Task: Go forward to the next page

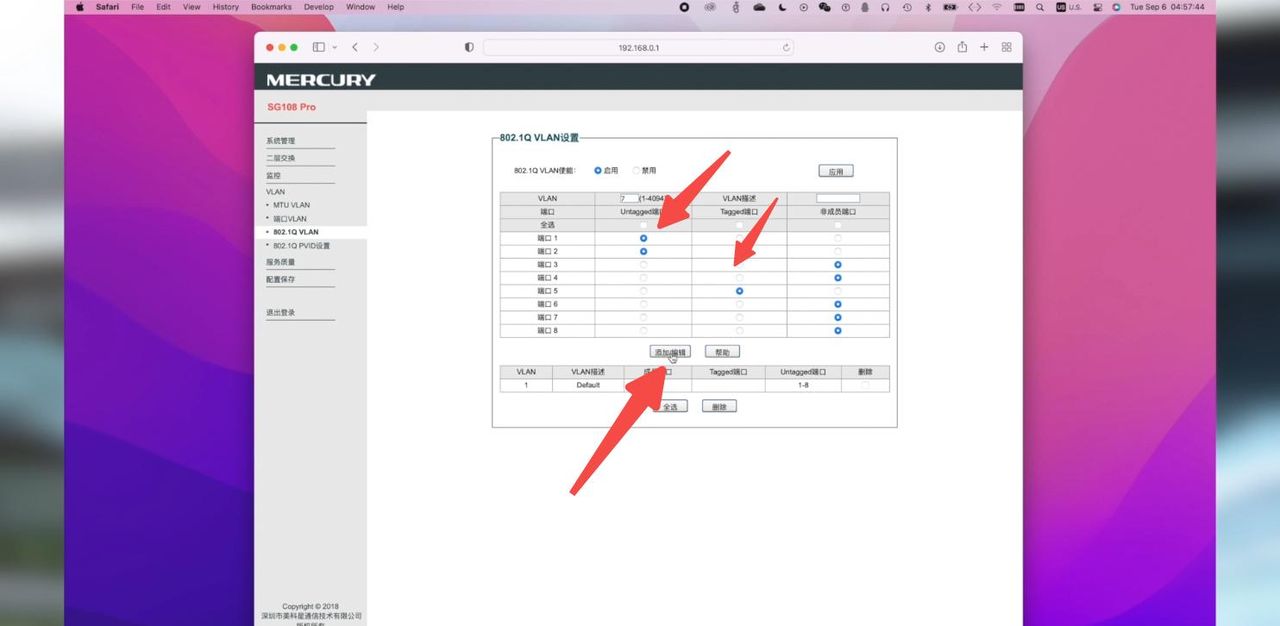Action: [376, 47]
